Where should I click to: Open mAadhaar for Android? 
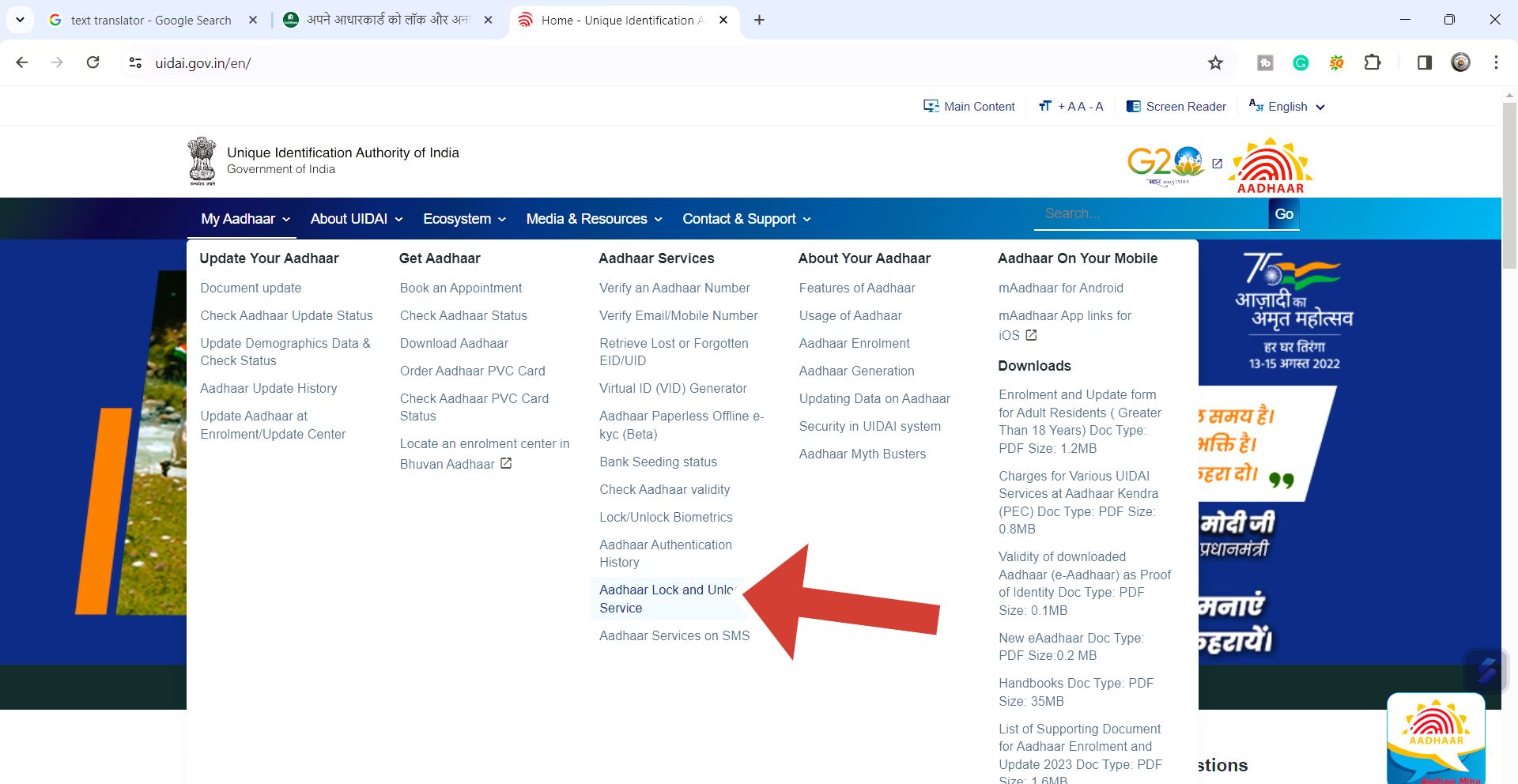pyautogui.click(x=1060, y=288)
